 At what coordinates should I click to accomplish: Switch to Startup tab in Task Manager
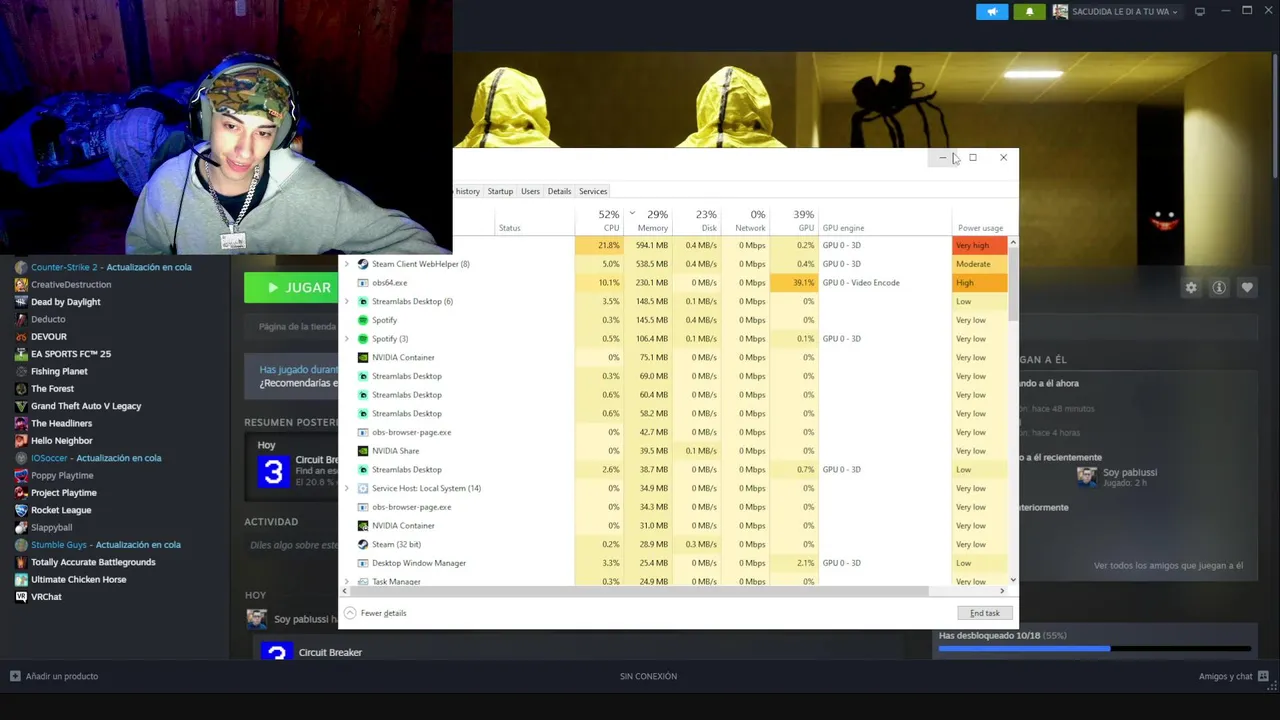coord(500,191)
